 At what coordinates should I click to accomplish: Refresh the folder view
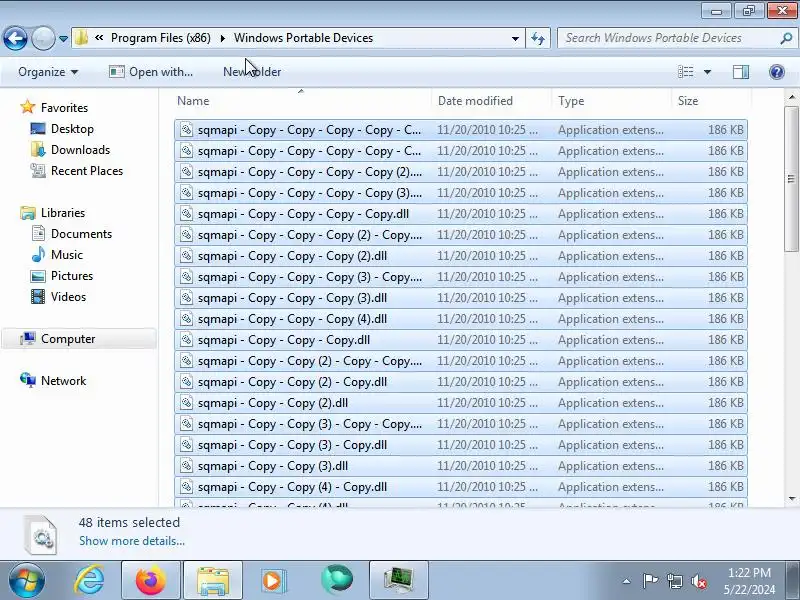pyautogui.click(x=538, y=38)
